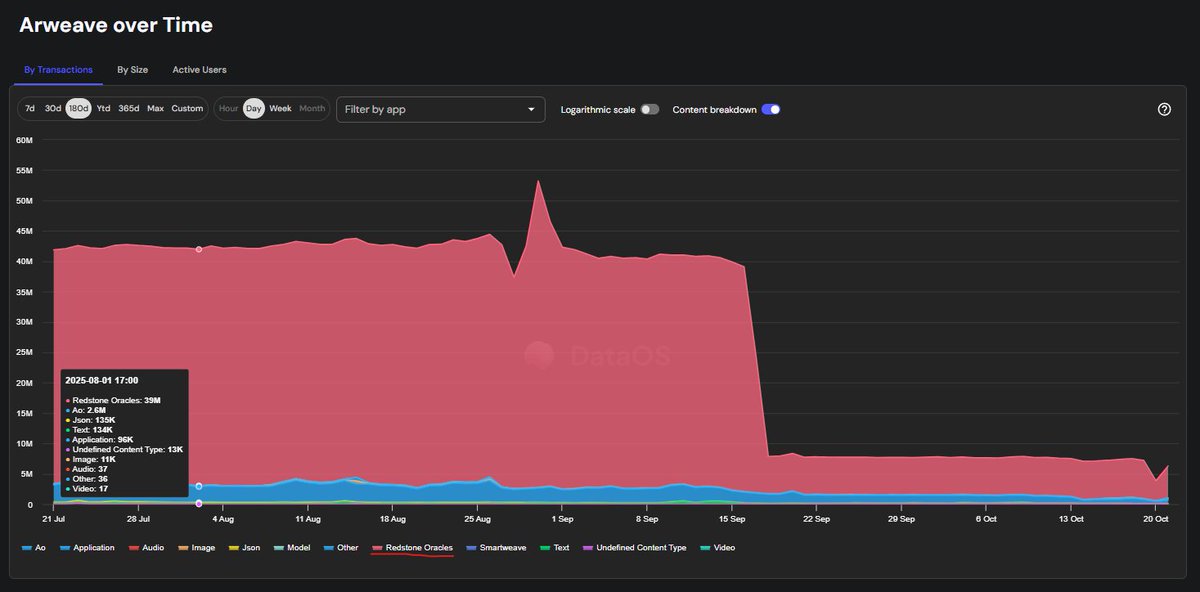Viewport: 1200px width, 592px height.
Task: Click the 60M y-axis label
Action: [x=25, y=140]
